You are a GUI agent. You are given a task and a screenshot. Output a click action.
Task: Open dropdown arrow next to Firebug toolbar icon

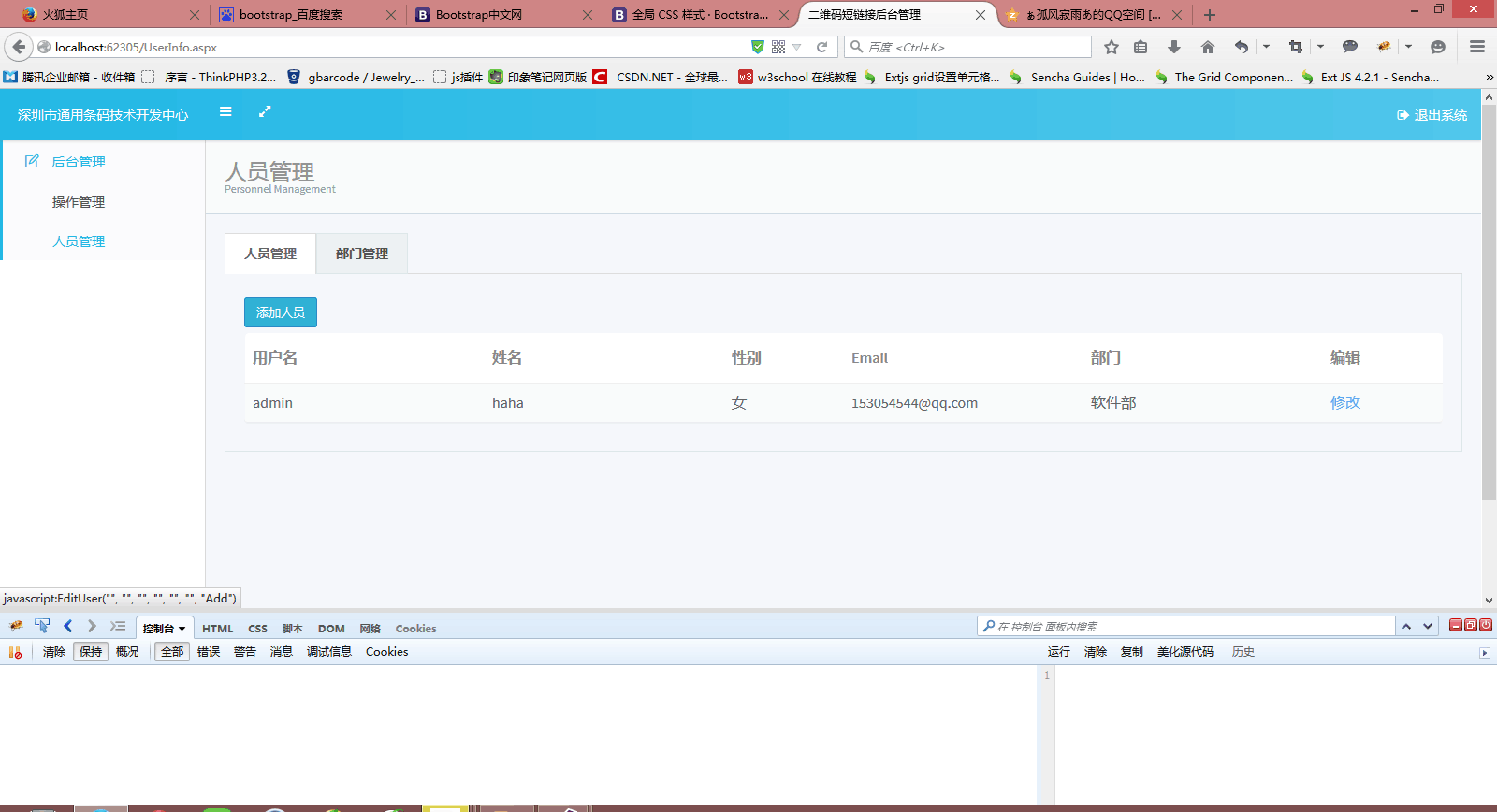[x=1408, y=47]
